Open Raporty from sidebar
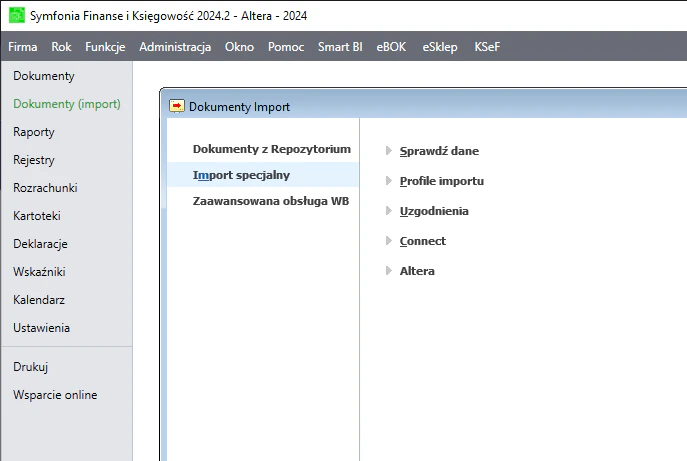 pyautogui.click(x=34, y=132)
